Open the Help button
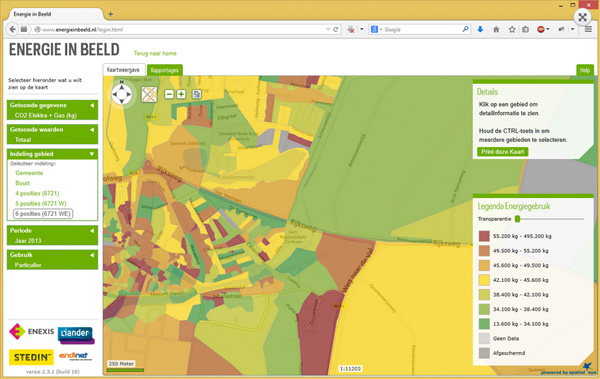600x379 pixels. [x=585, y=70]
